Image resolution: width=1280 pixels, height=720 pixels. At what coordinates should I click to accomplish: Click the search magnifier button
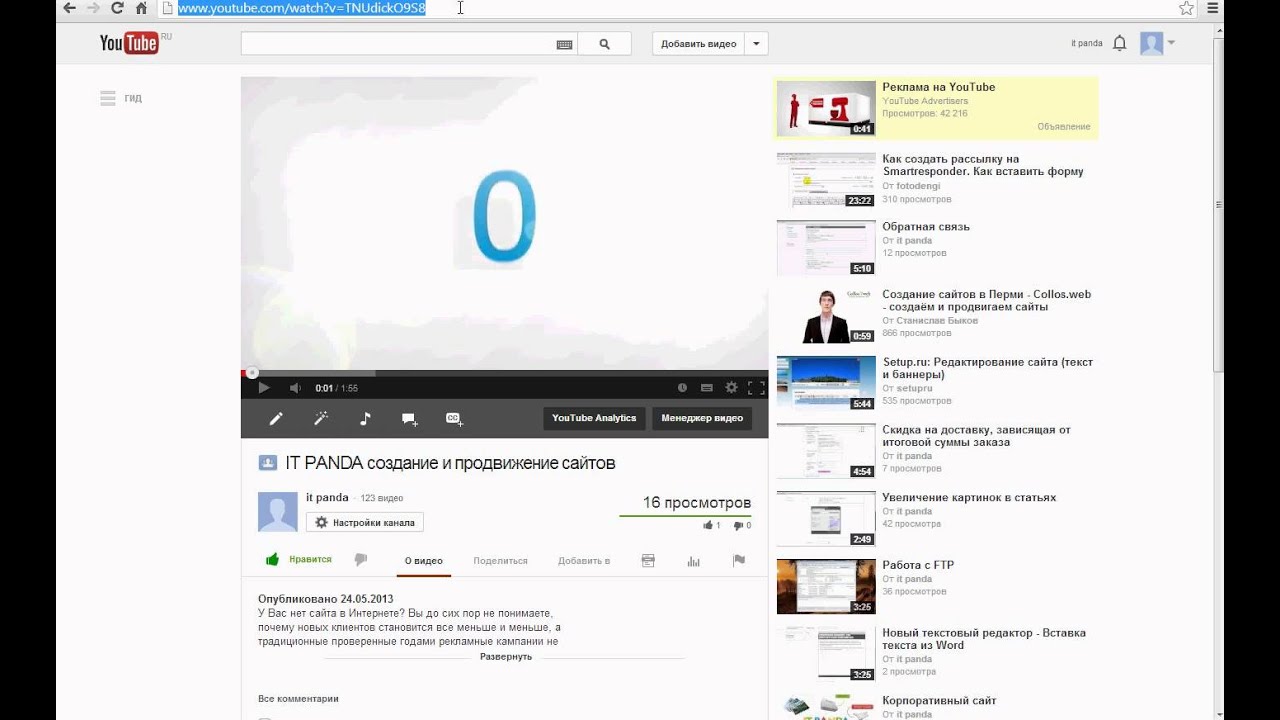(604, 44)
